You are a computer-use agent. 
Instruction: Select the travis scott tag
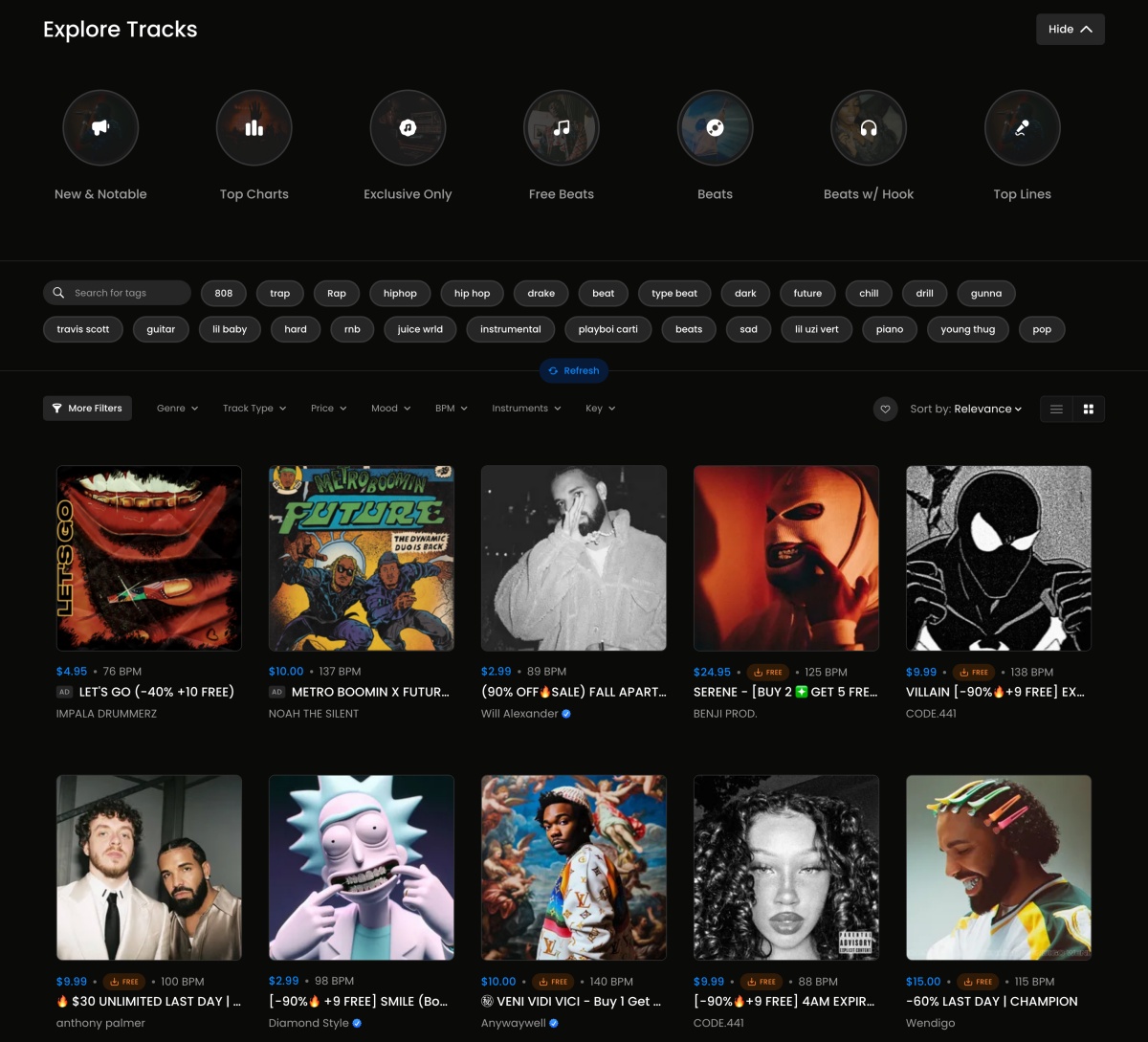pos(83,329)
